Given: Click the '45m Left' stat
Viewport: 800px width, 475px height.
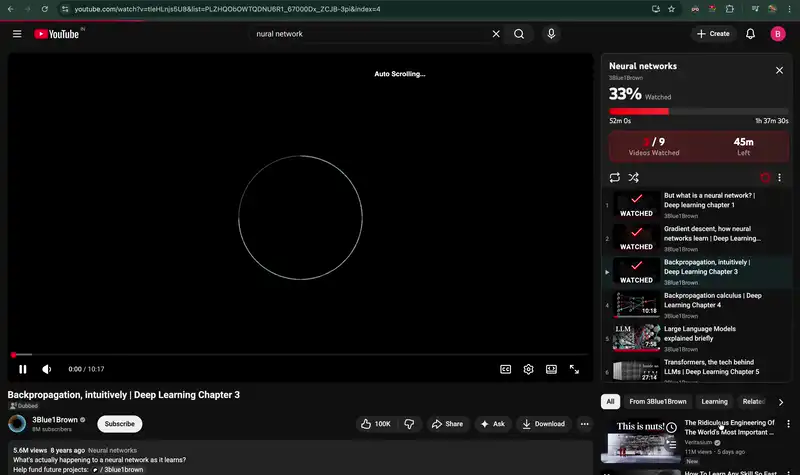Looking at the screenshot, I should (x=743, y=146).
